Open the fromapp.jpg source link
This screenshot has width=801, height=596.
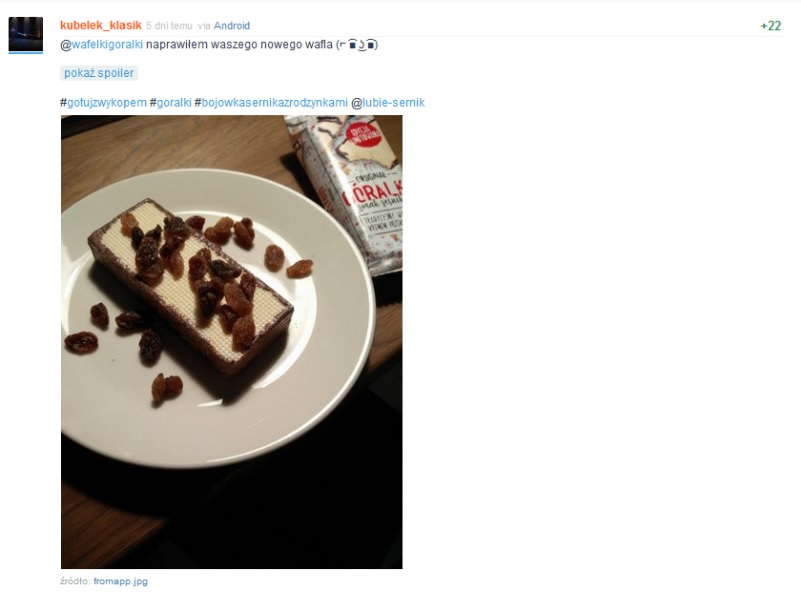(x=121, y=581)
